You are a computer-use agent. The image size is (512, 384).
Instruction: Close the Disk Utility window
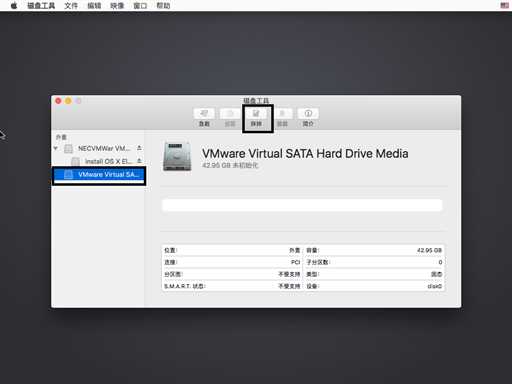(x=58, y=101)
